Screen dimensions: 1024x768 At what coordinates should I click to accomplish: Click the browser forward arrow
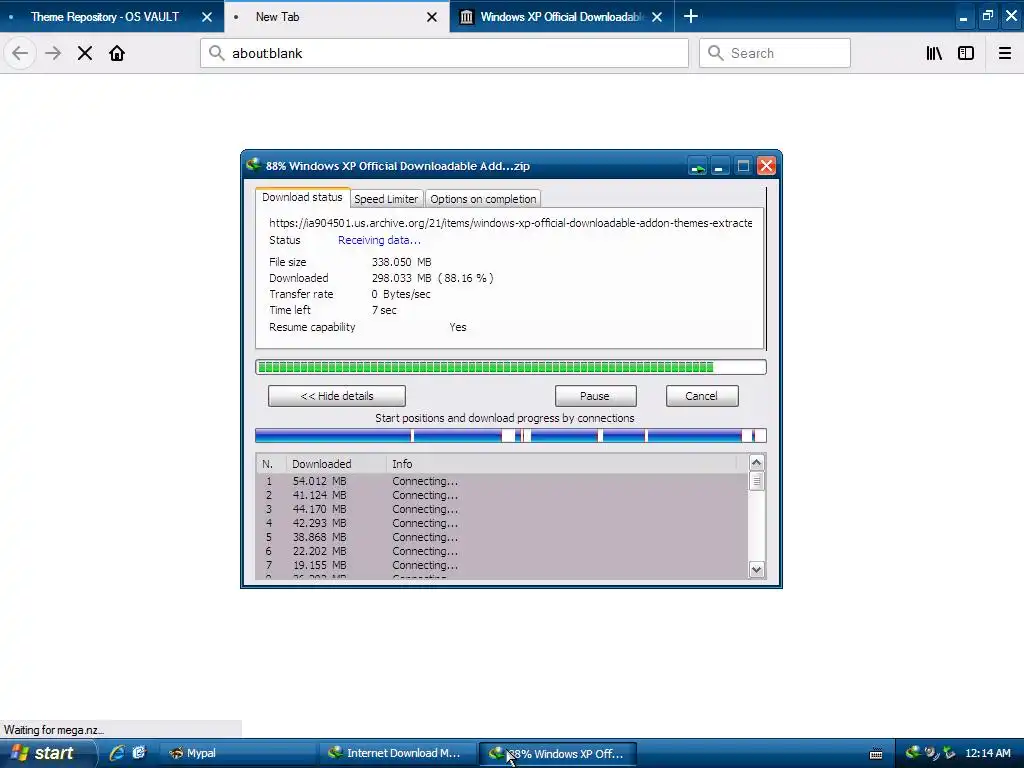point(53,53)
